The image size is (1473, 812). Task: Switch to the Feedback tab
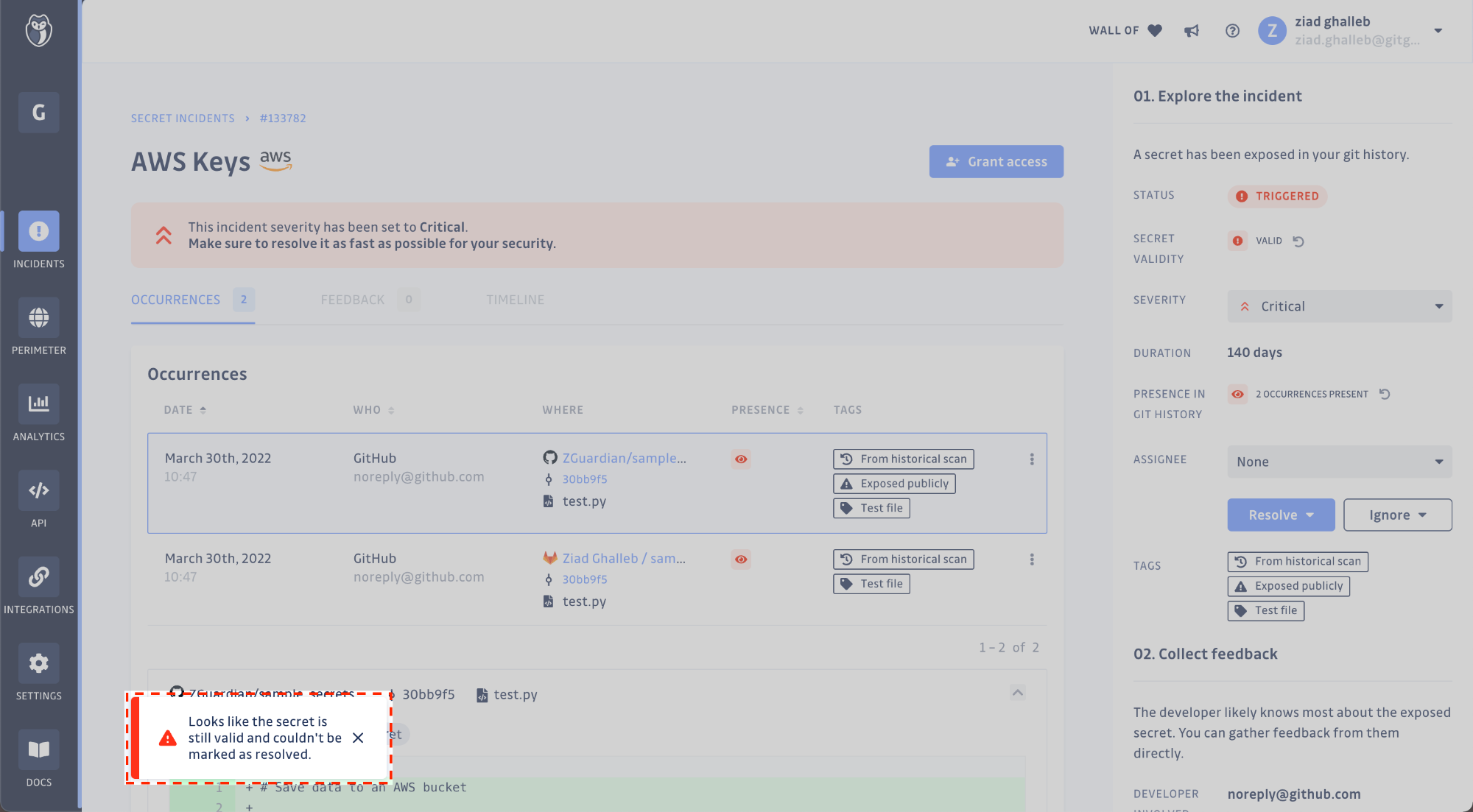353,300
